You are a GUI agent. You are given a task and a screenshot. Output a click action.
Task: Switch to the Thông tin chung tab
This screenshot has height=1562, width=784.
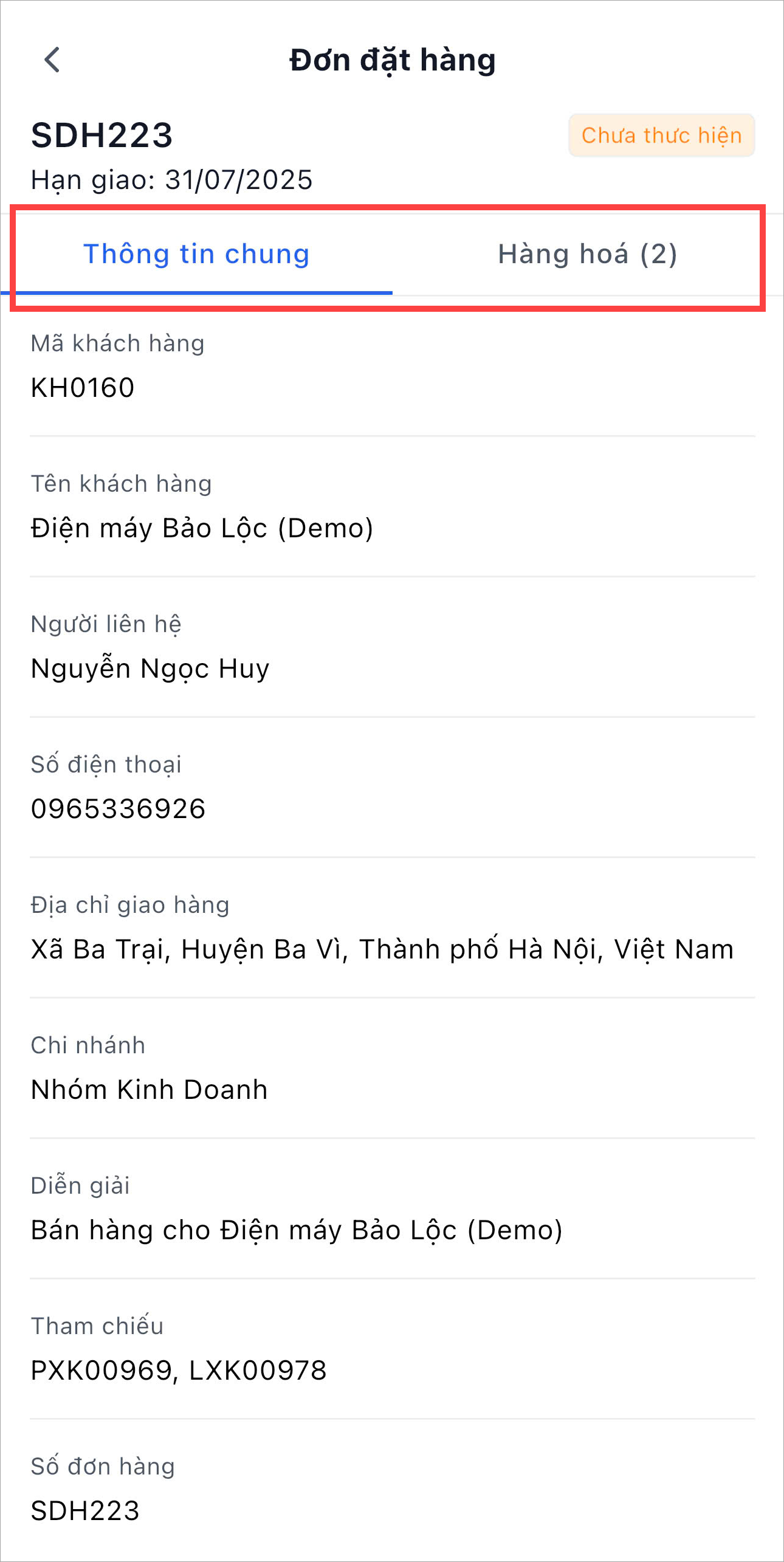tap(196, 254)
